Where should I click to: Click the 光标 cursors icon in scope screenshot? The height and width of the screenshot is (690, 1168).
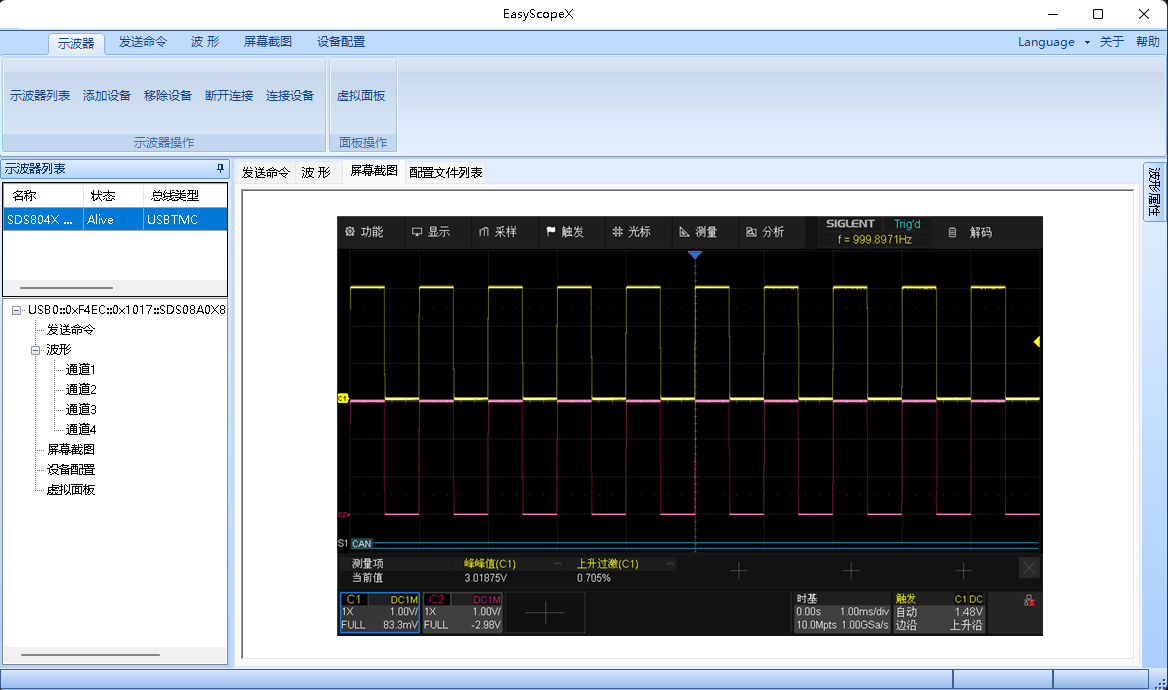coord(618,232)
